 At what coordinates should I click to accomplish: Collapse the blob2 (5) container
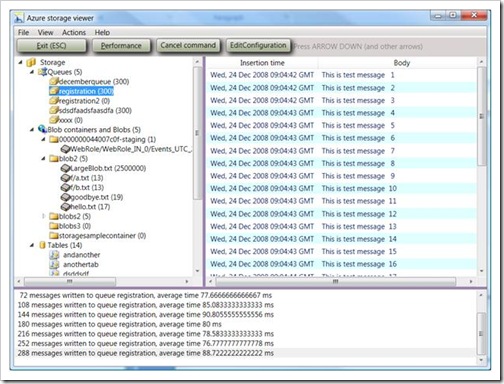tap(43, 159)
